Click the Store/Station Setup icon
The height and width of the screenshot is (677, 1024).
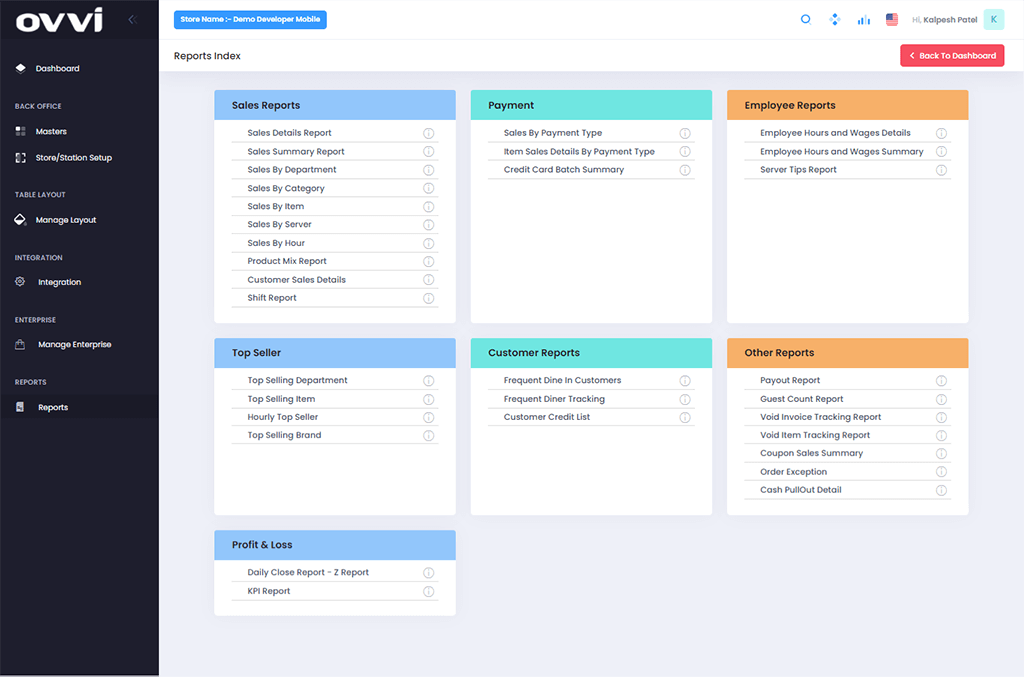(20, 157)
